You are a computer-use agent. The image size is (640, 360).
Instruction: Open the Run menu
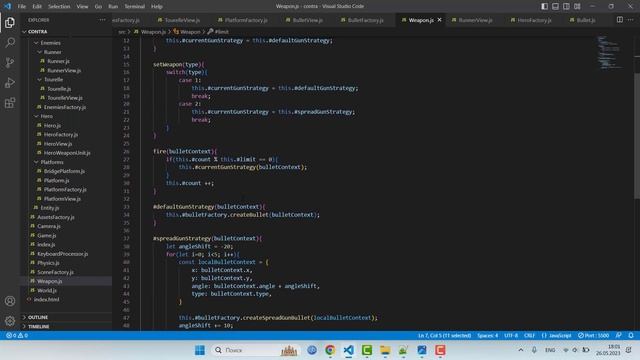point(113,6)
